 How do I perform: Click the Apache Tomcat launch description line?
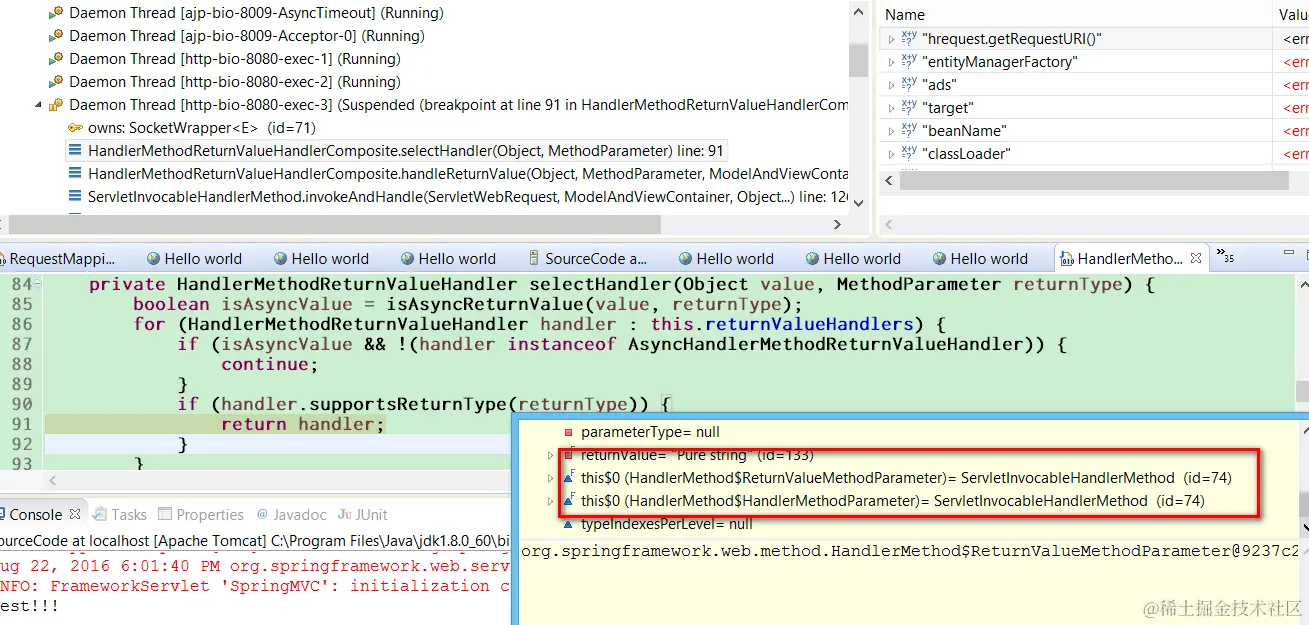point(255,541)
